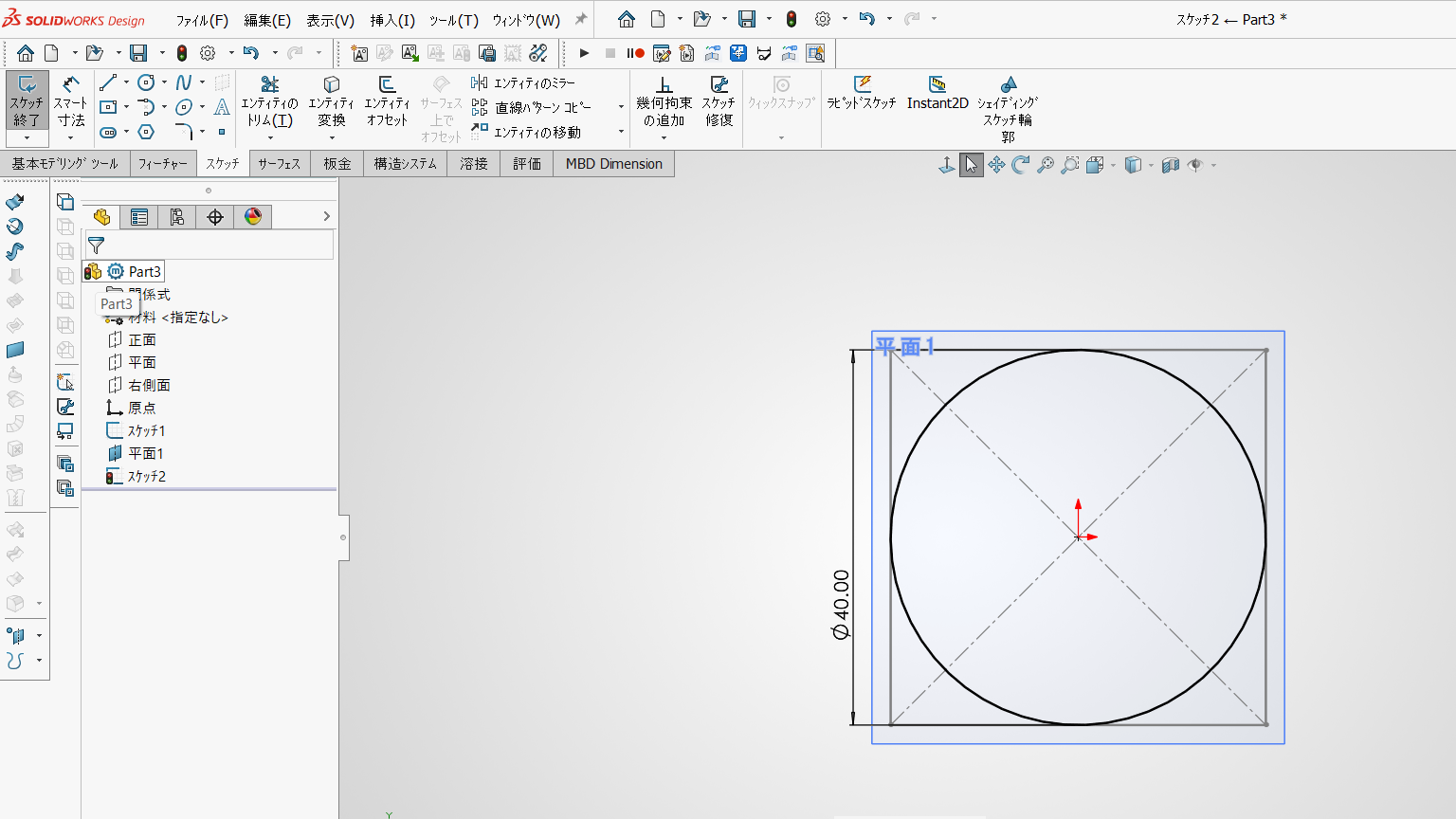Open Linear Sketch Pattern dropdown arrow
The width and height of the screenshot is (1456, 819).
tap(621, 107)
